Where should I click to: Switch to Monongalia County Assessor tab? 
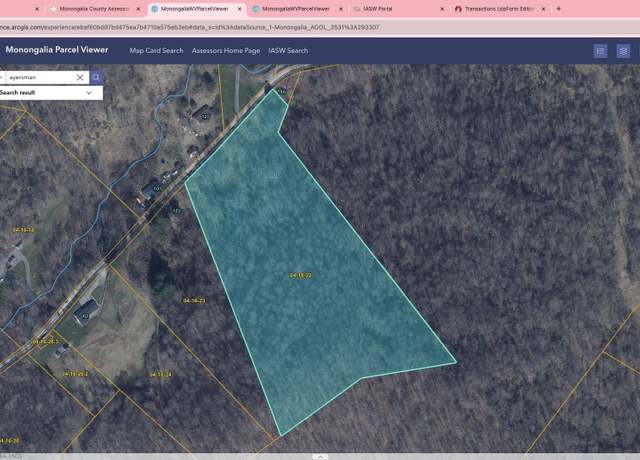94,9
